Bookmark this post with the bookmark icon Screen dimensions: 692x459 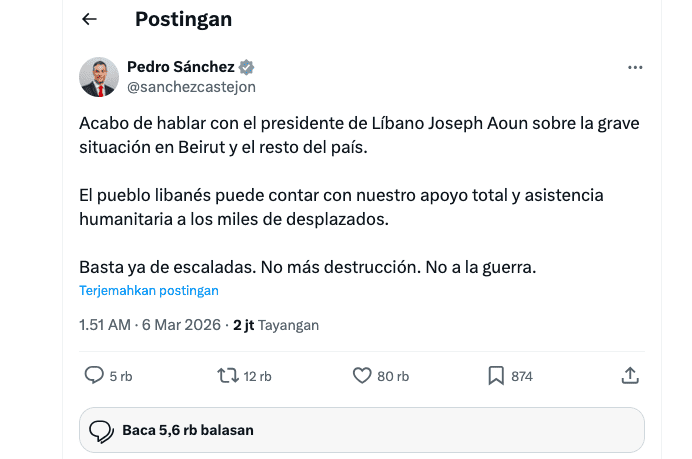(495, 376)
